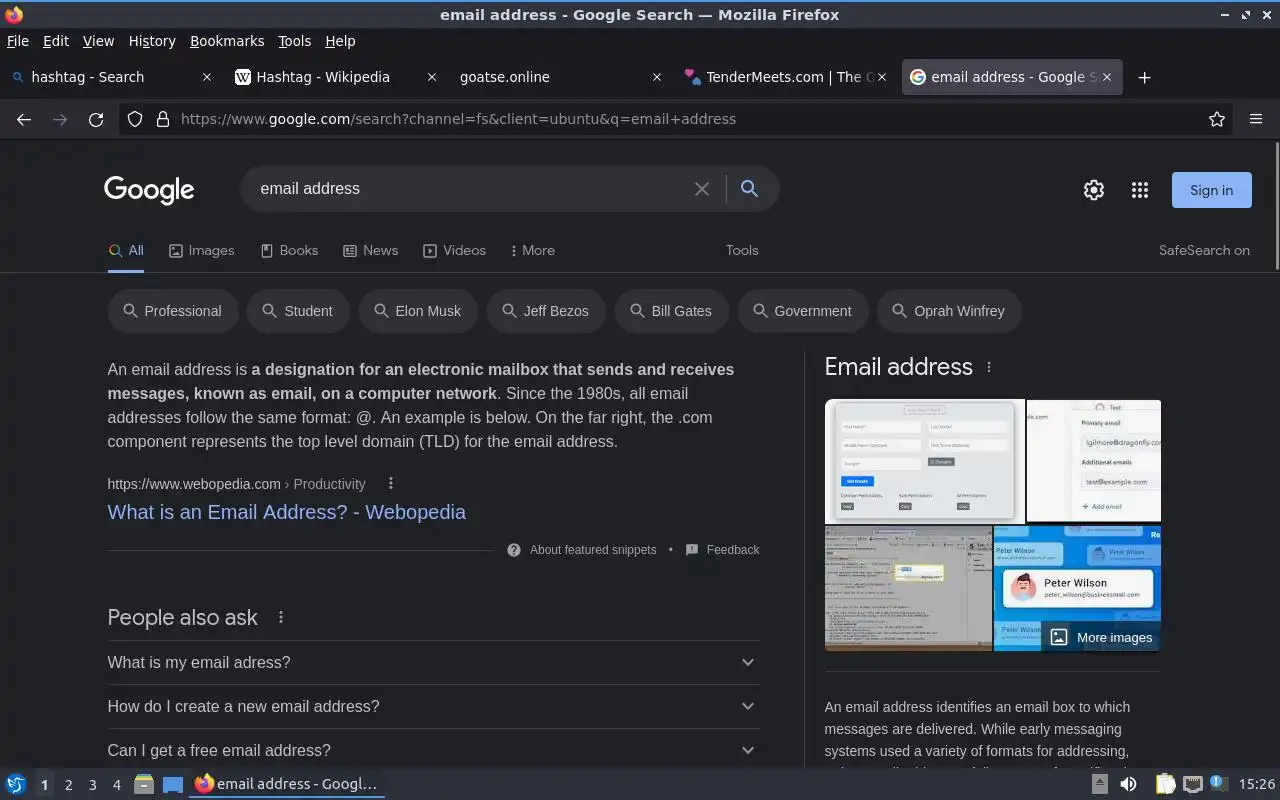Image resolution: width=1280 pixels, height=800 pixels.
Task: Go to the Google logo homepage
Action: click(149, 189)
